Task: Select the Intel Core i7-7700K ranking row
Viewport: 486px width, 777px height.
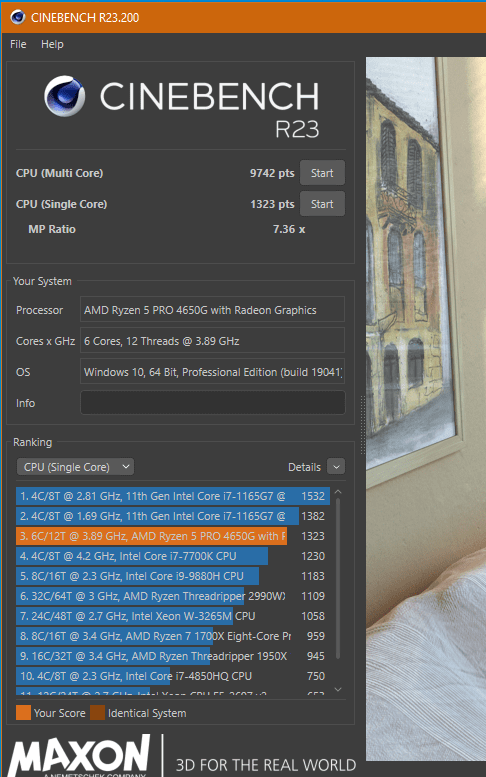Action: coord(173,556)
